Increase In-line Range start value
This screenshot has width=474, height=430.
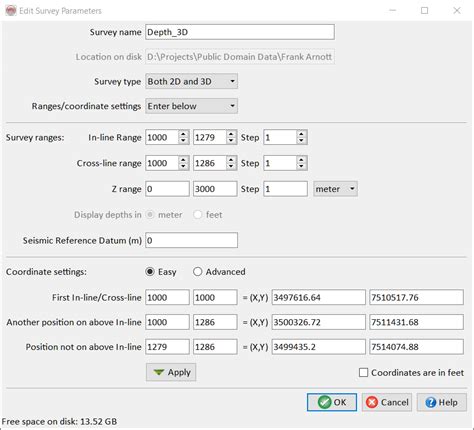tap(183, 134)
